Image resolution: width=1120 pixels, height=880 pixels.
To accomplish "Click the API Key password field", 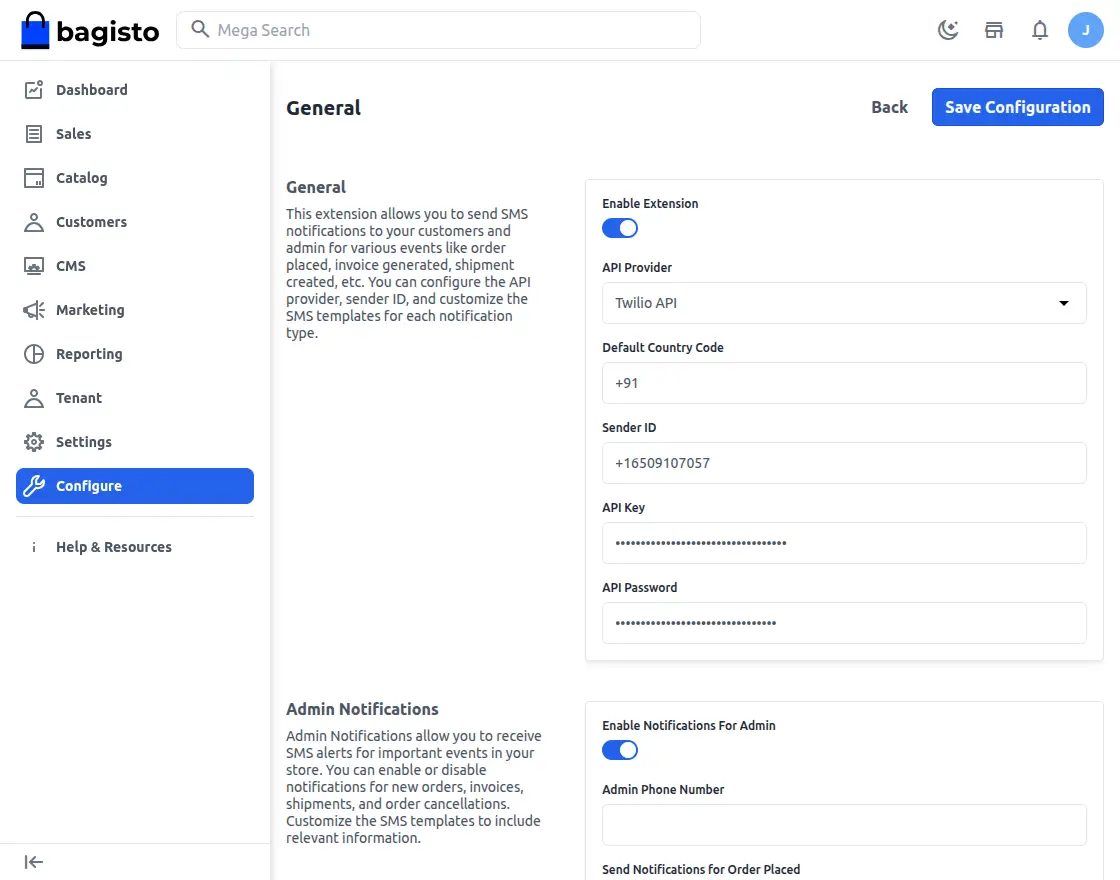I will tap(844, 543).
